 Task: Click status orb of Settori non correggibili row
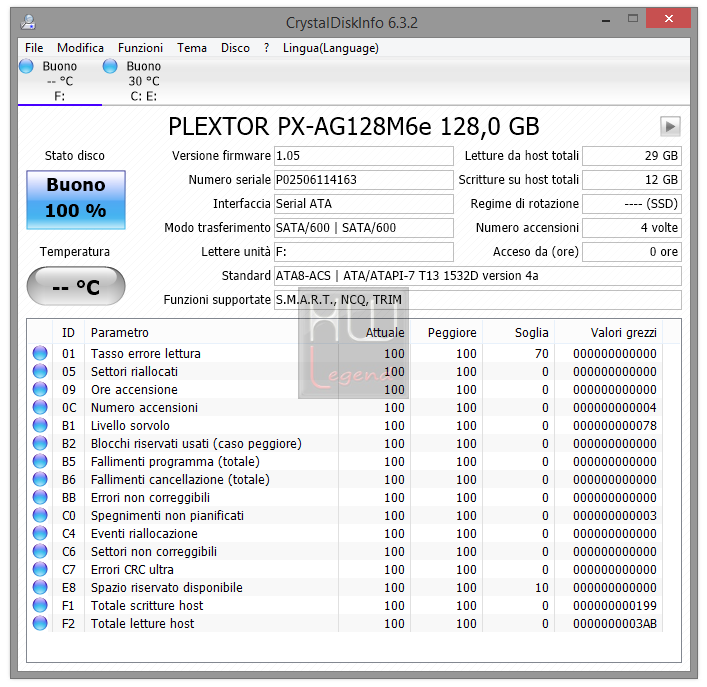pyautogui.click(x=40, y=551)
